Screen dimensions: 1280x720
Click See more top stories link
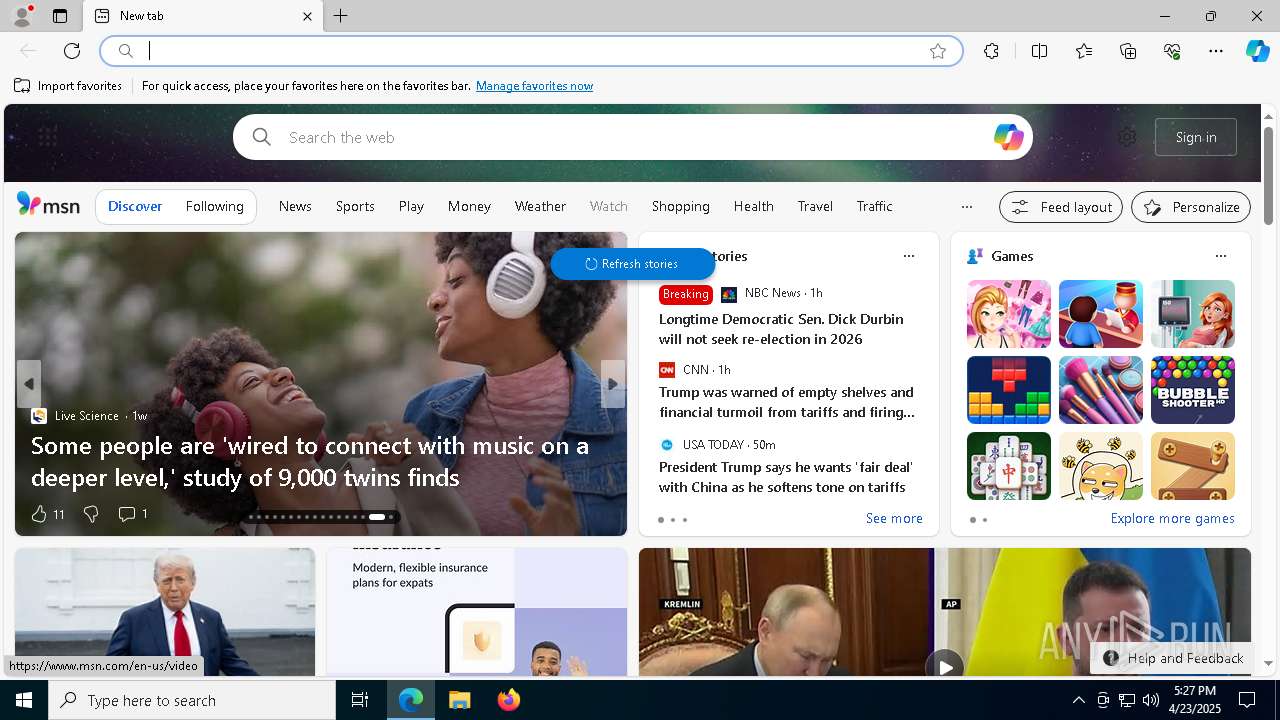point(894,518)
